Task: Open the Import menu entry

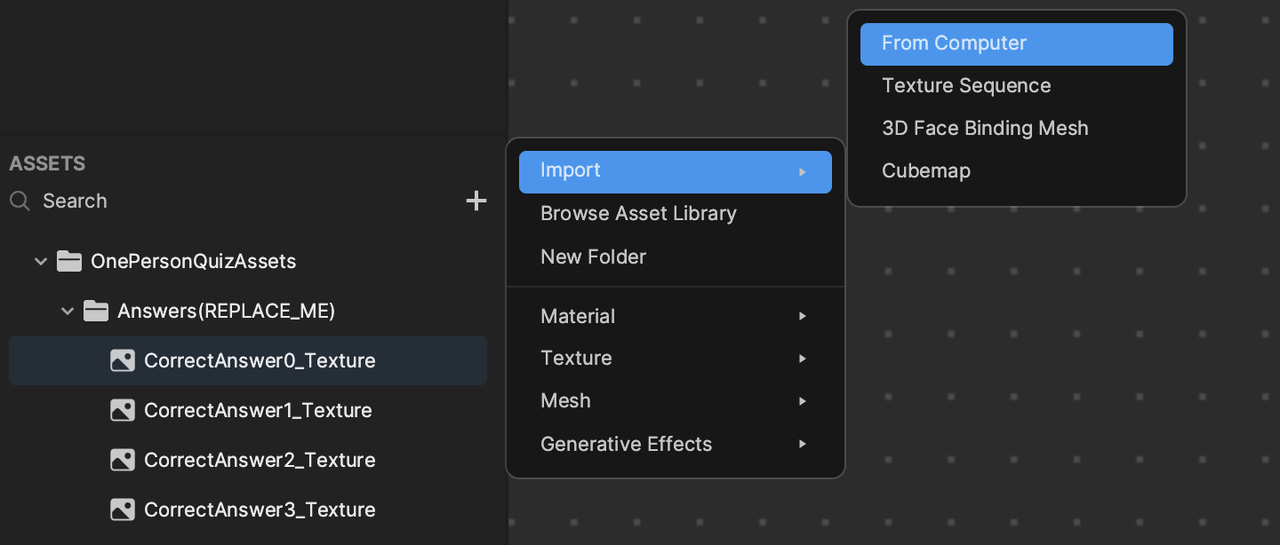Action: [x=675, y=172]
